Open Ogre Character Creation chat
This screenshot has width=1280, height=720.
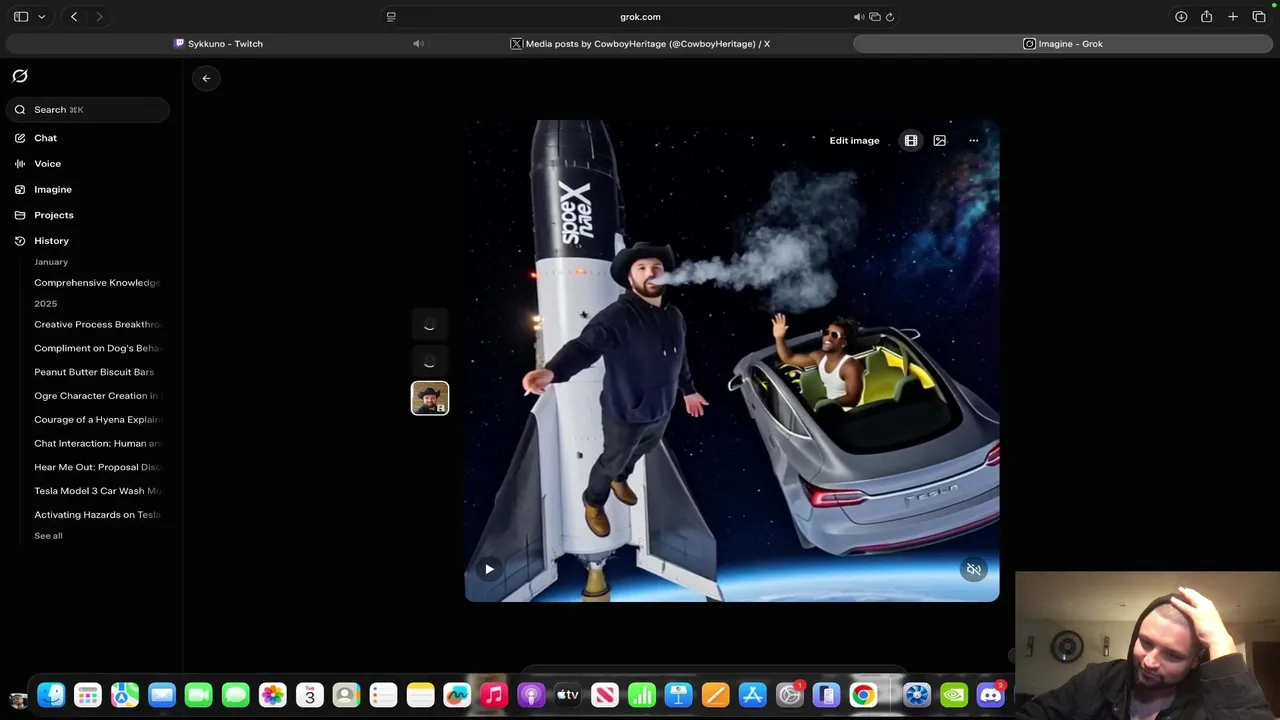(x=97, y=396)
